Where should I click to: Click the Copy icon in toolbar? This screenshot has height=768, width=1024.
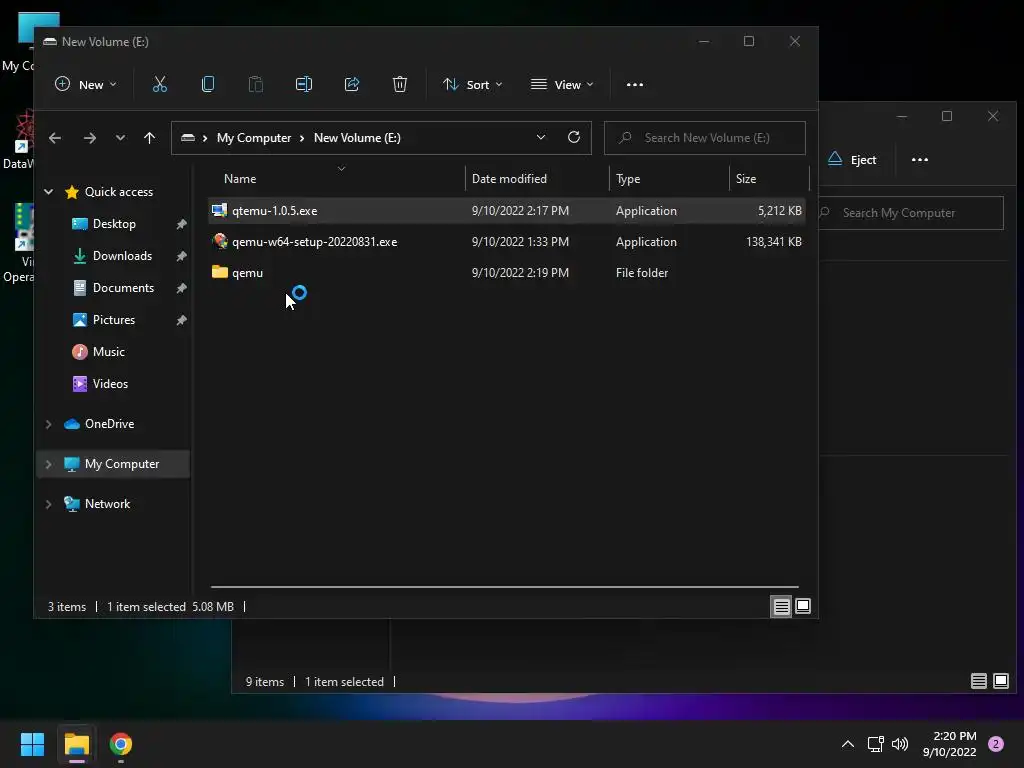click(208, 84)
